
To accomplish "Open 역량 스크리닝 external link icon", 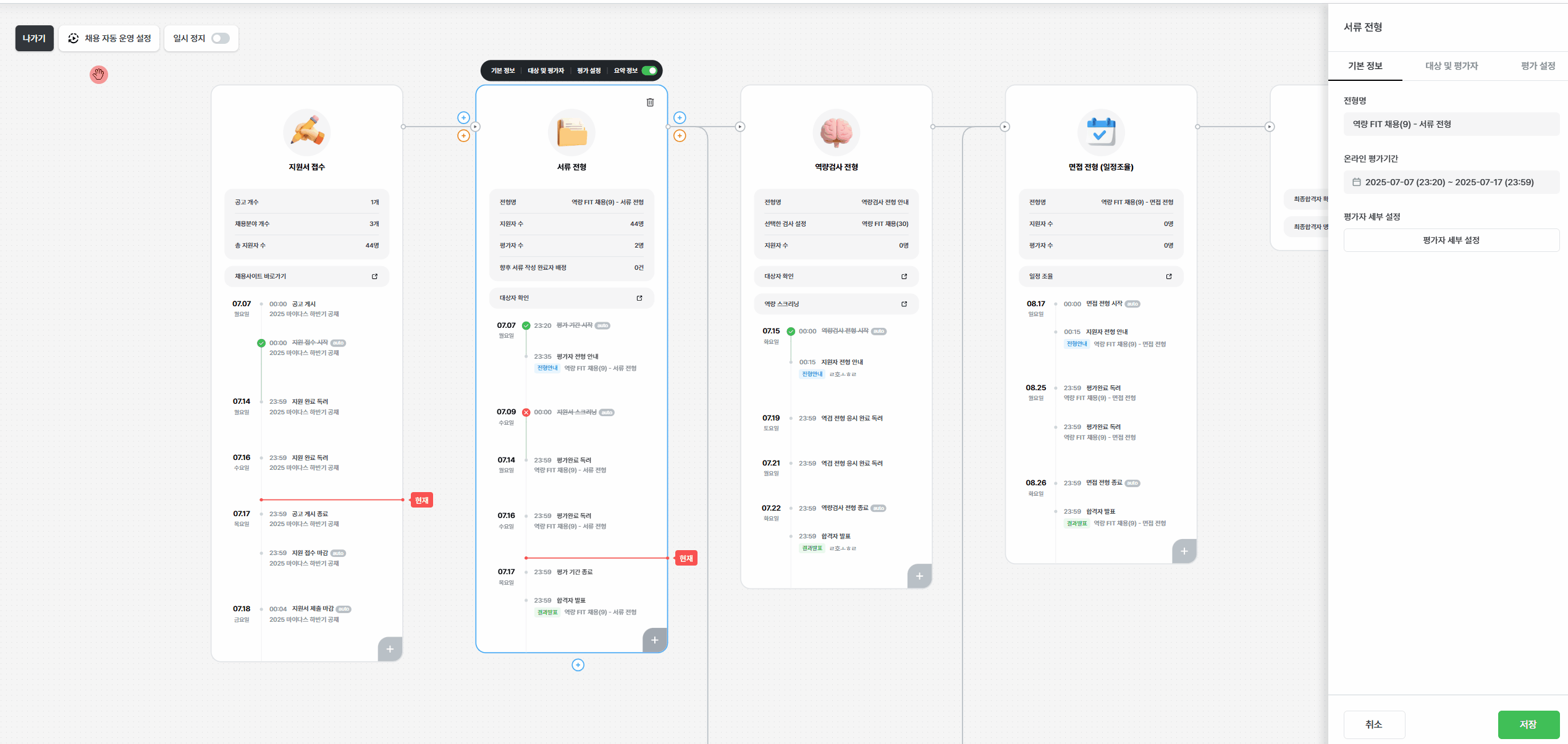I will coord(904,304).
